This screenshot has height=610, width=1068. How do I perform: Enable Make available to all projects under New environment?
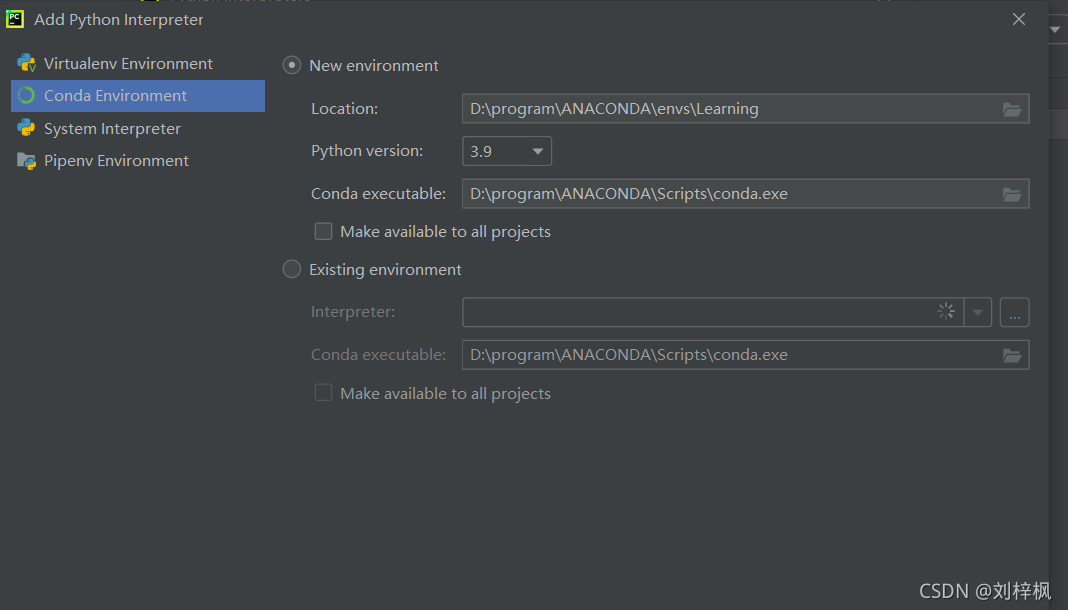324,231
